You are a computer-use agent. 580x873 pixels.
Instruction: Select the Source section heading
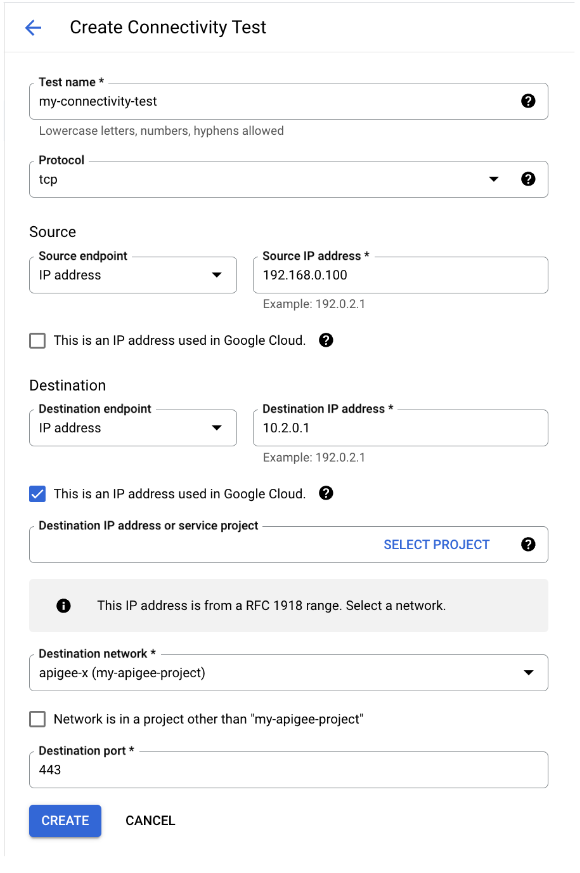52,231
